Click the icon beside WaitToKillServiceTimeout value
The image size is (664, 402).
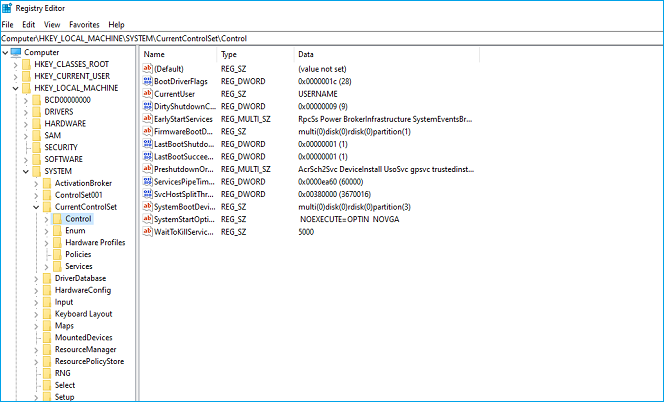148,231
